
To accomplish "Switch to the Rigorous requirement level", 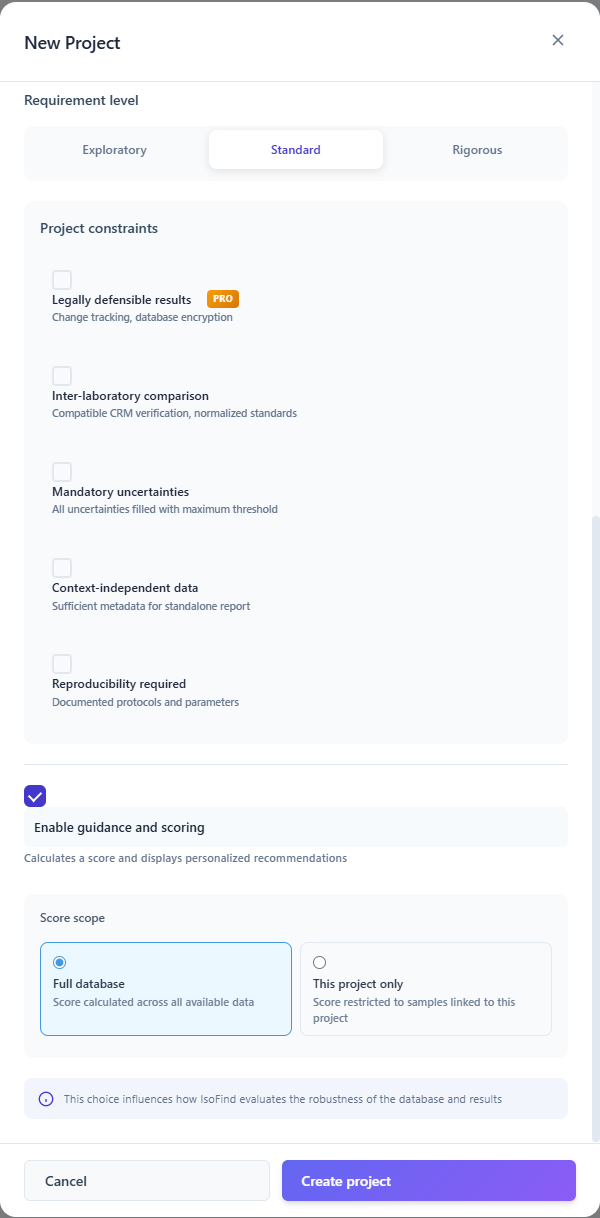I will [477, 149].
